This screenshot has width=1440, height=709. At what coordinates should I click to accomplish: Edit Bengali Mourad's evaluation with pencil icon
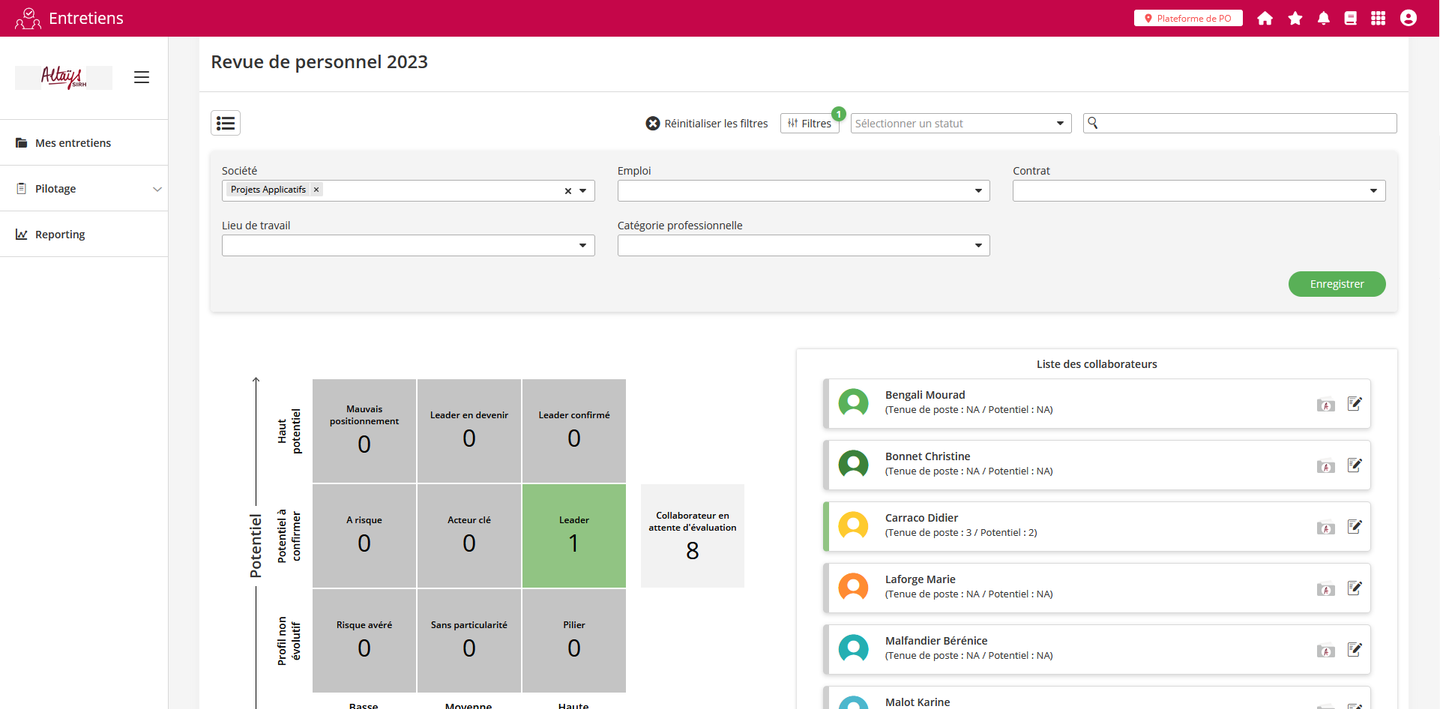(x=1354, y=404)
